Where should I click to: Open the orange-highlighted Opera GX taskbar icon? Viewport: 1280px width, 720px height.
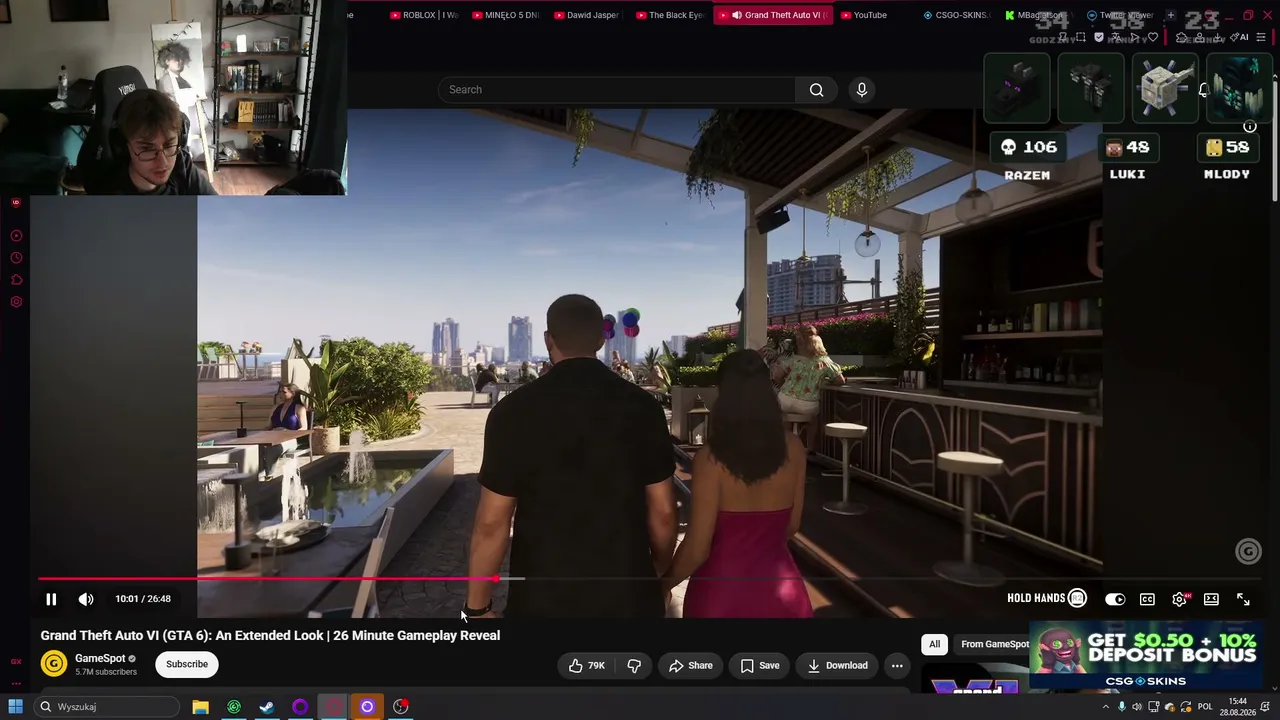(367, 707)
